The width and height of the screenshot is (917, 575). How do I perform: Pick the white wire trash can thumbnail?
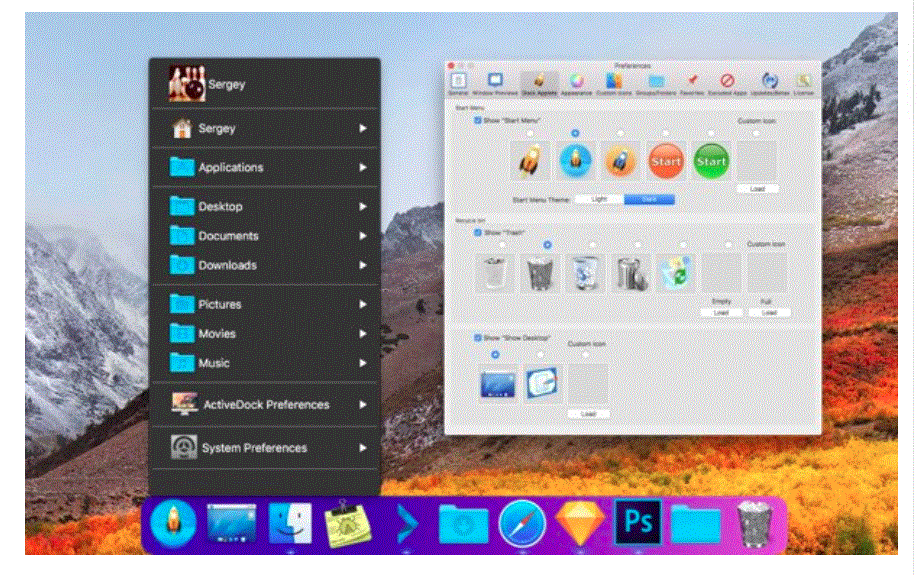[495, 273]
